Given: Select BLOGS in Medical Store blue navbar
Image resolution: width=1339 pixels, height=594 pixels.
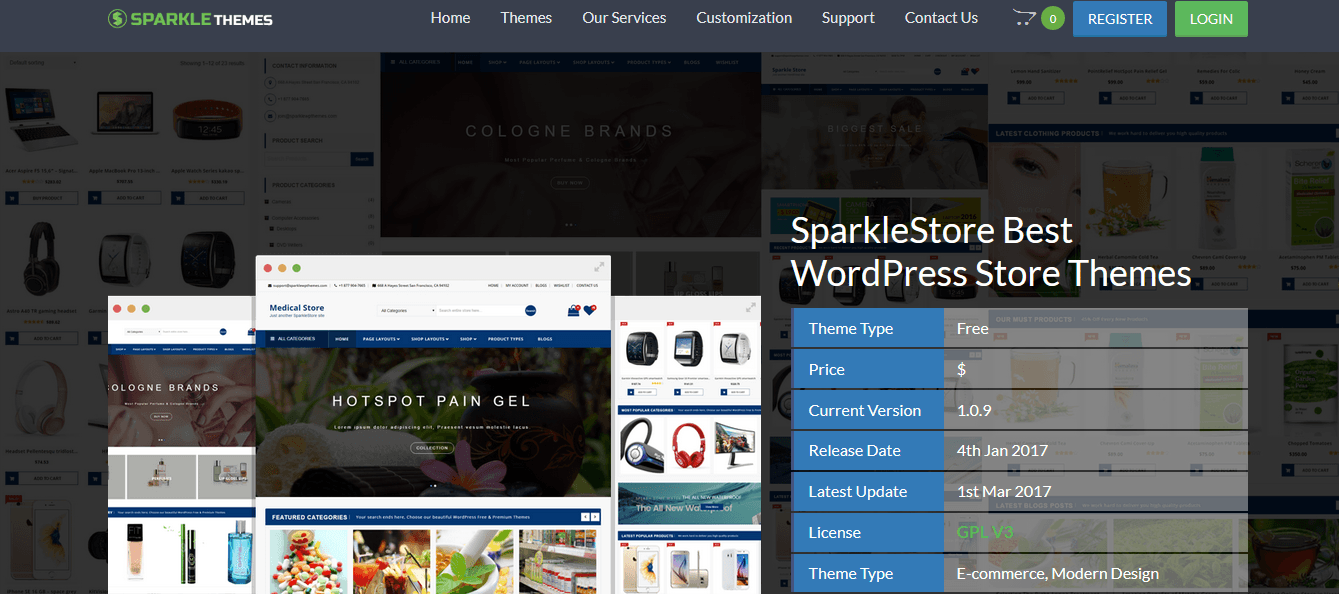Looking at the screenshot, I should pyautogui.click(x=545, y=339).
